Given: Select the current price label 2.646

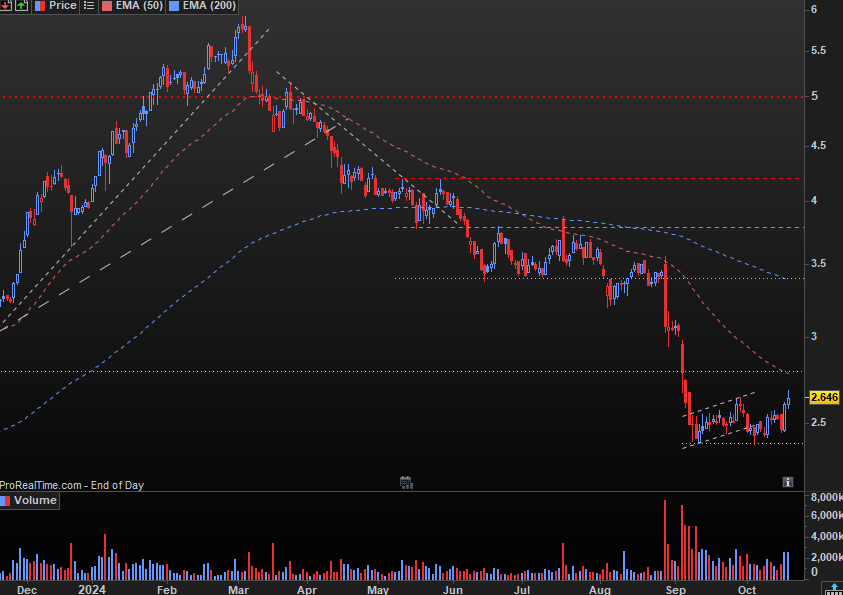Looking at the screenshot, I should coord(824,397).
